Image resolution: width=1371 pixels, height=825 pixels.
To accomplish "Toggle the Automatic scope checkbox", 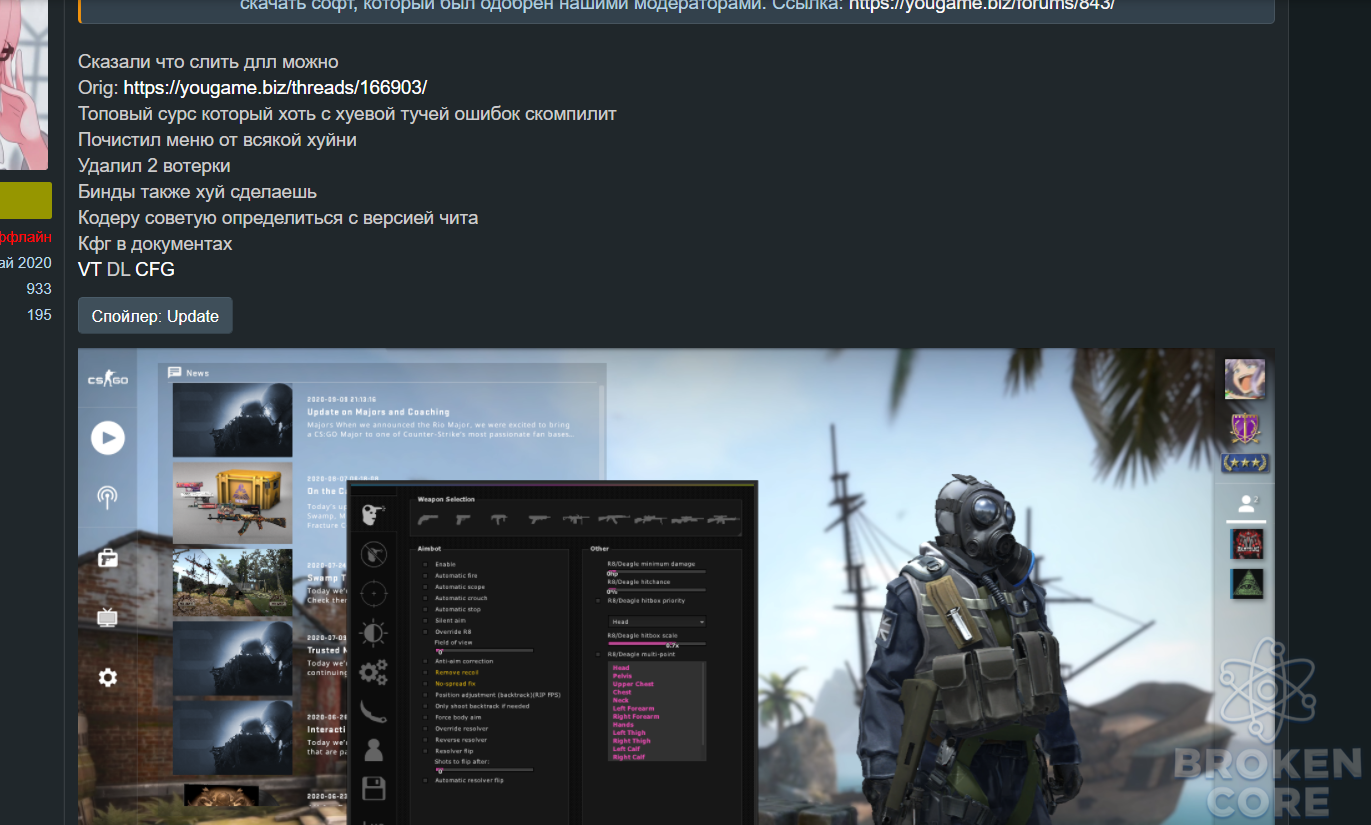I will (x=425, y=587).
